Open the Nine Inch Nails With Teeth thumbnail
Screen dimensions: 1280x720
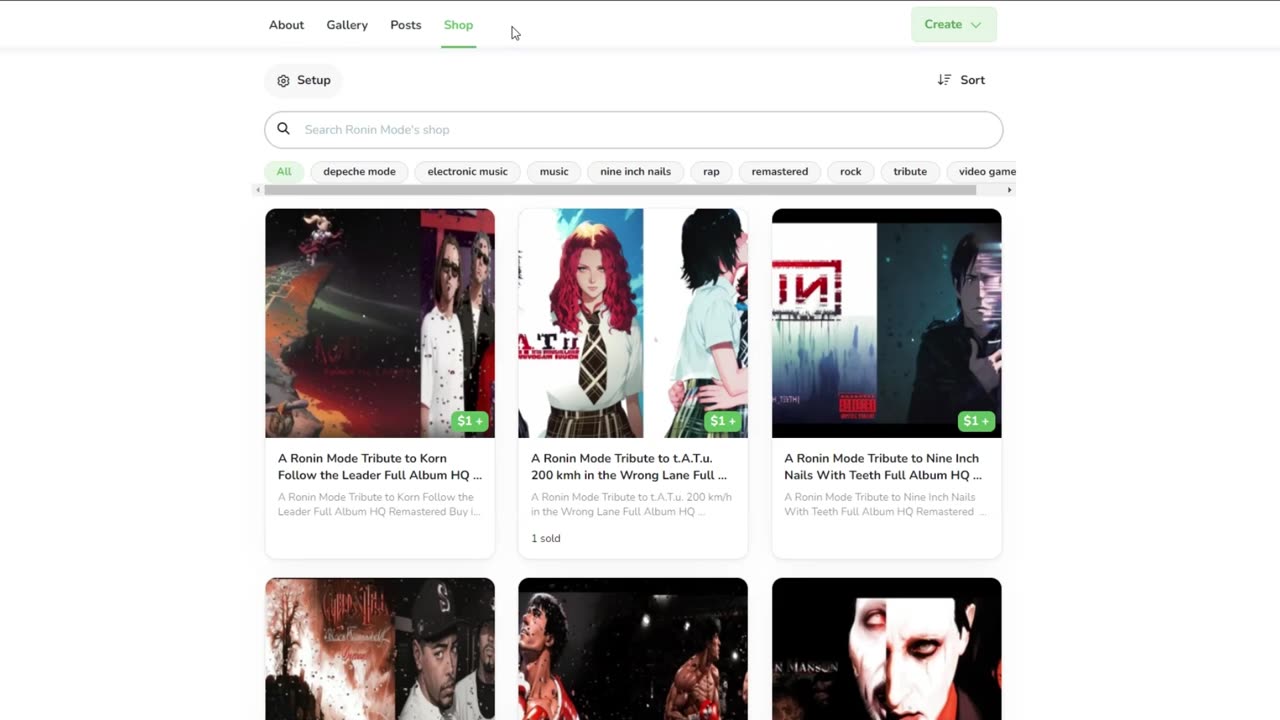click(887, 323)
